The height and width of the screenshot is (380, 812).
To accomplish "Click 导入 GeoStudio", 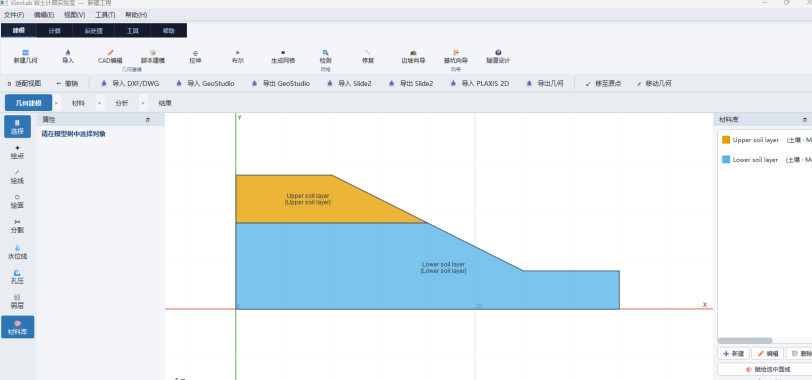I will 205,83.
